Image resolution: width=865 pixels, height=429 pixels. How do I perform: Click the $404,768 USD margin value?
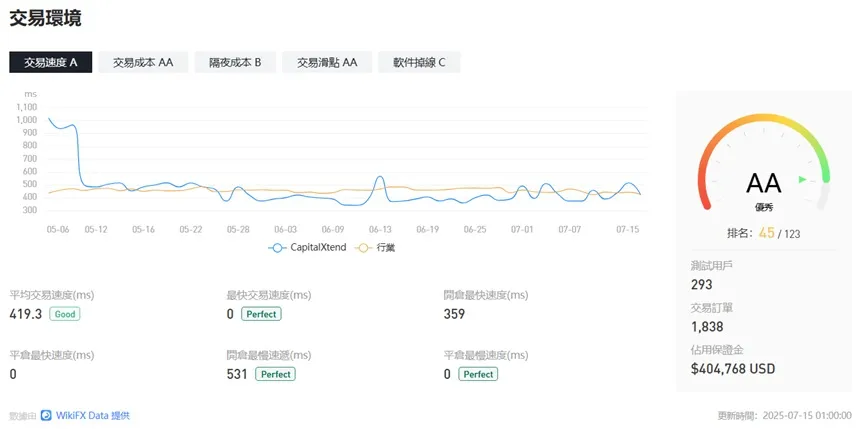tap(733, 368)
